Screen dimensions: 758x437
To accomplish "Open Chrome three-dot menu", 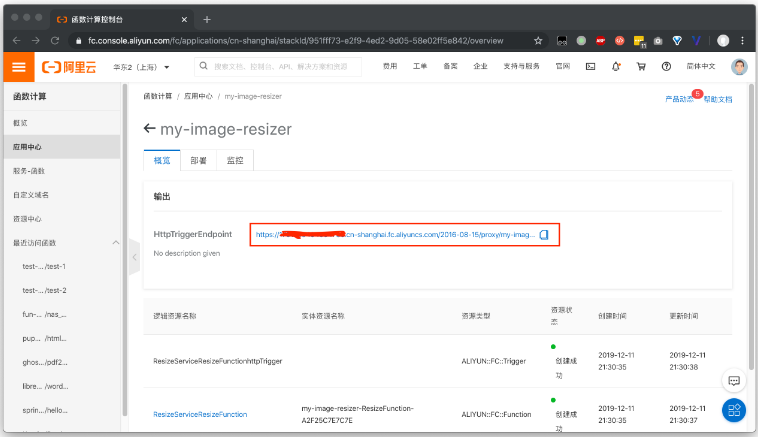I will coord(743,41).
